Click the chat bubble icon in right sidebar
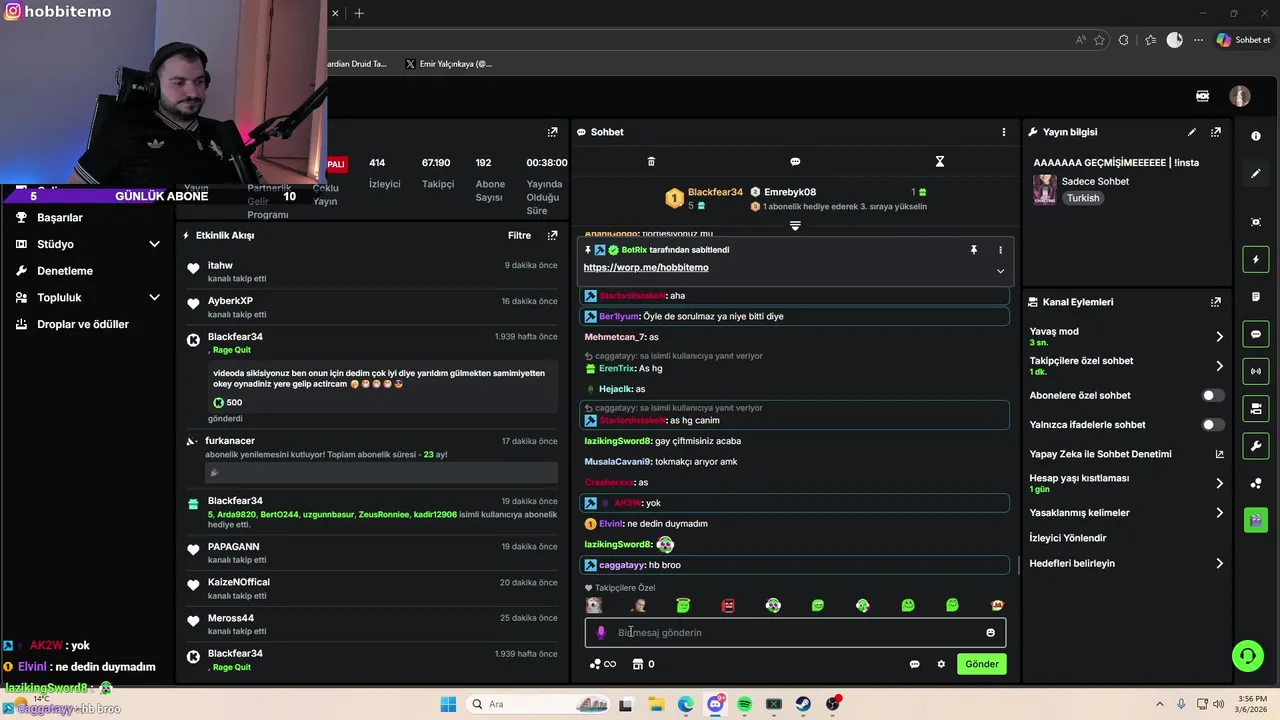Image resolution: width=1280 pixels, height=720 pixels. 1256,334
